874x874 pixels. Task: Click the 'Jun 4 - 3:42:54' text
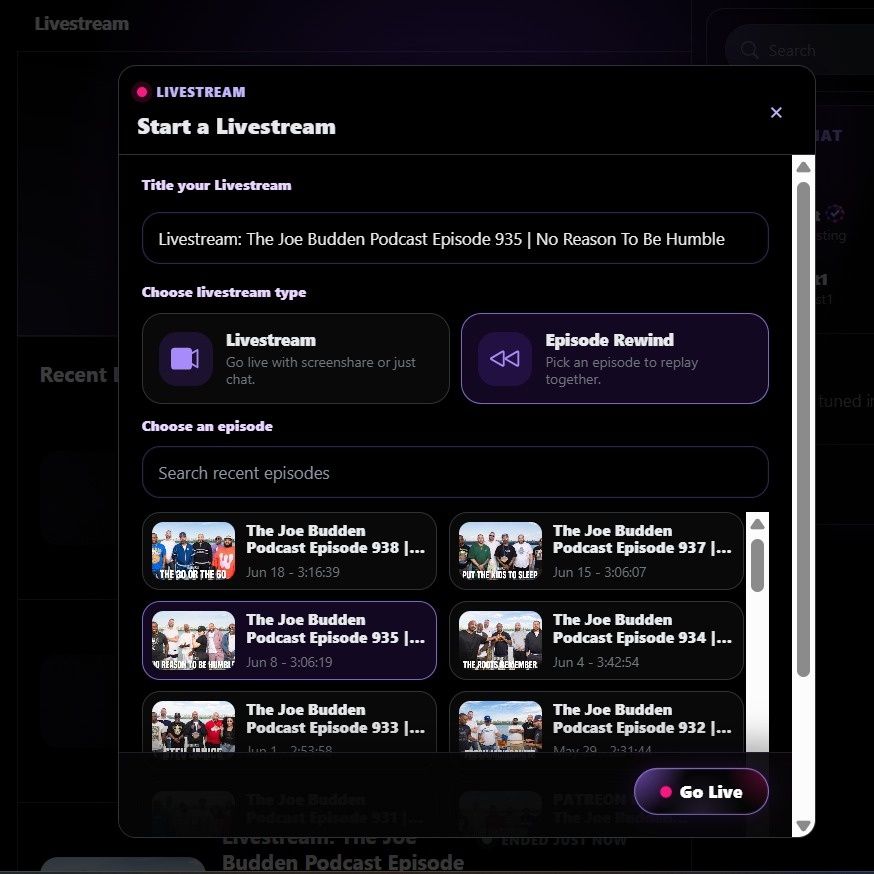click(596, 662)
